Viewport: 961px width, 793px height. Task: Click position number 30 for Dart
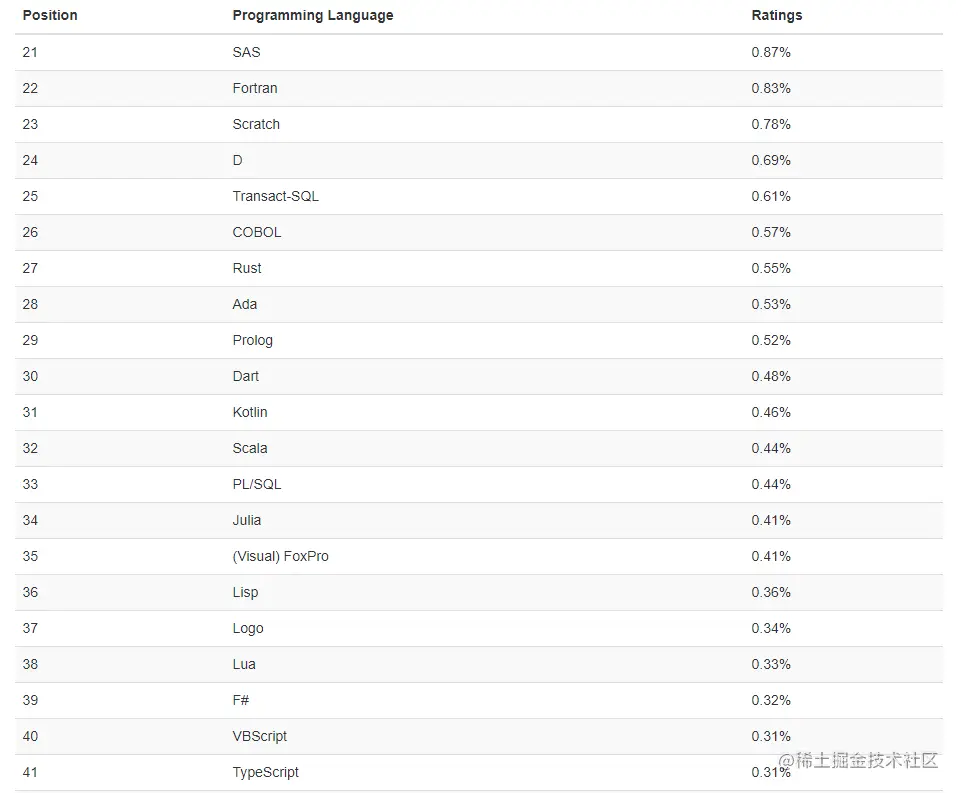(x=30, y=376)
